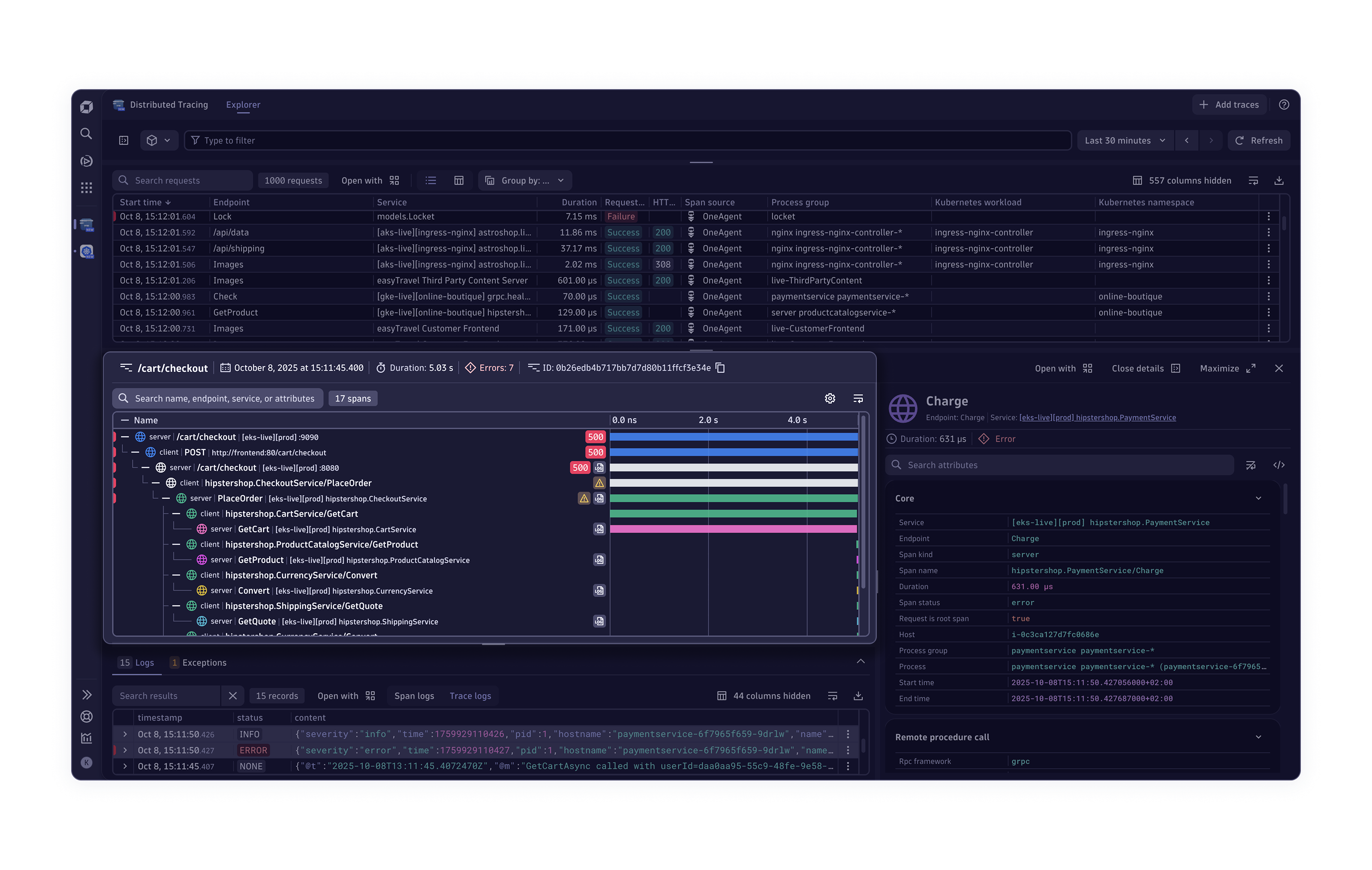Open search in left sidebar
This screenshot has width=1372, height=870.
86,134
